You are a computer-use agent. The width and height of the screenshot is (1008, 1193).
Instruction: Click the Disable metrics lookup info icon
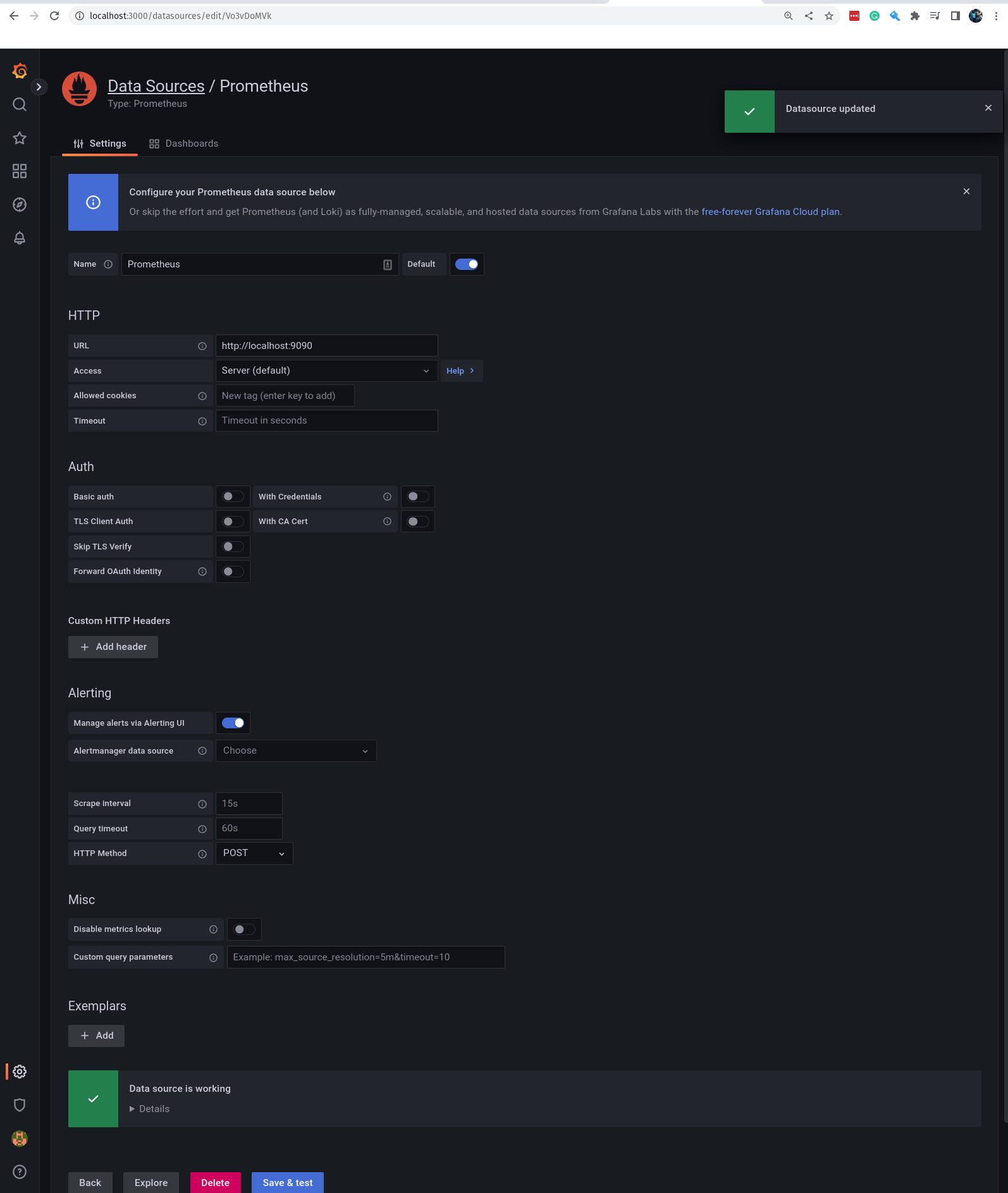click(213, 929)
